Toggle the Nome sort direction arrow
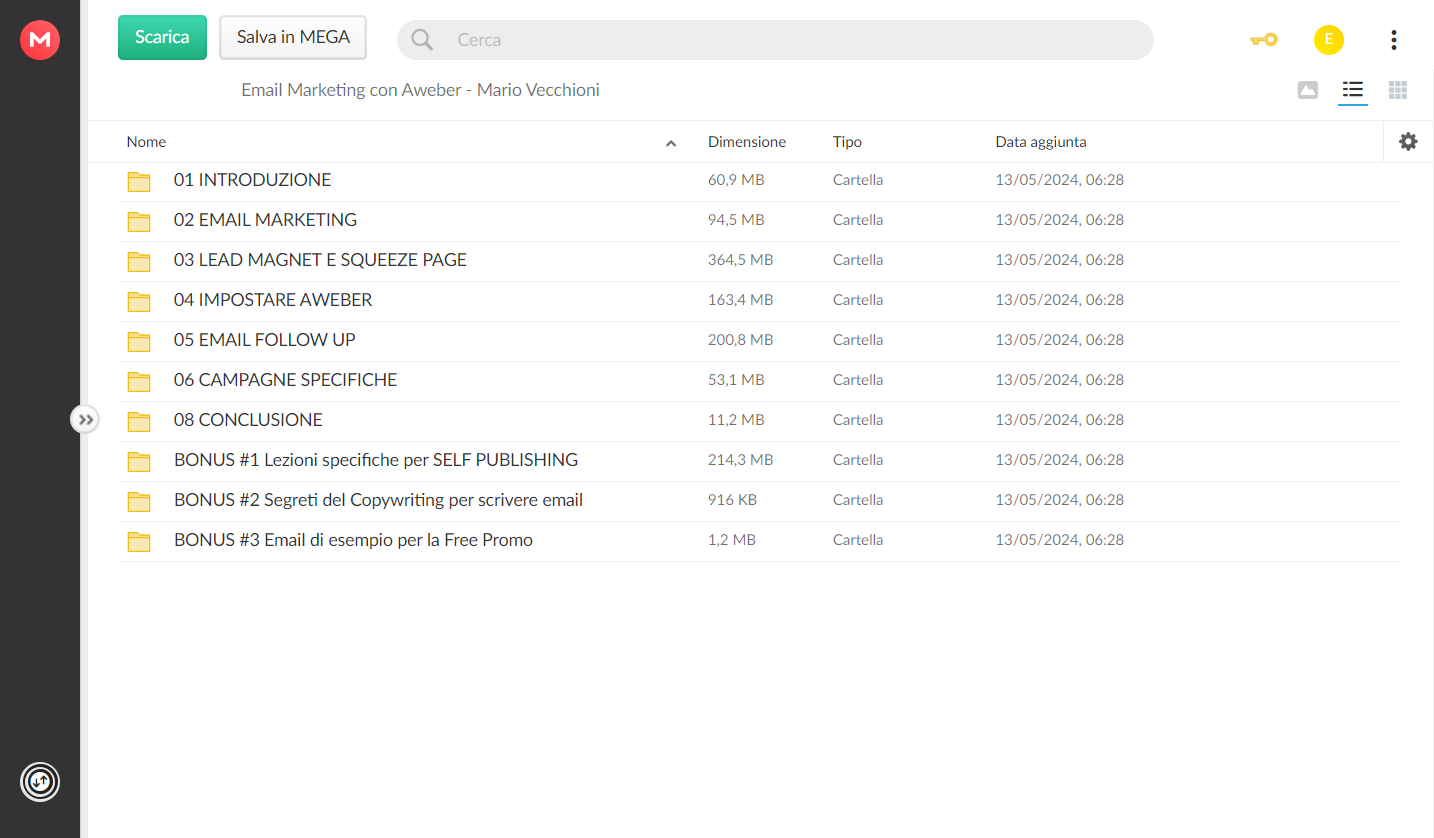The height and width of the screenshot is (838, 1434). coord(671,143)
